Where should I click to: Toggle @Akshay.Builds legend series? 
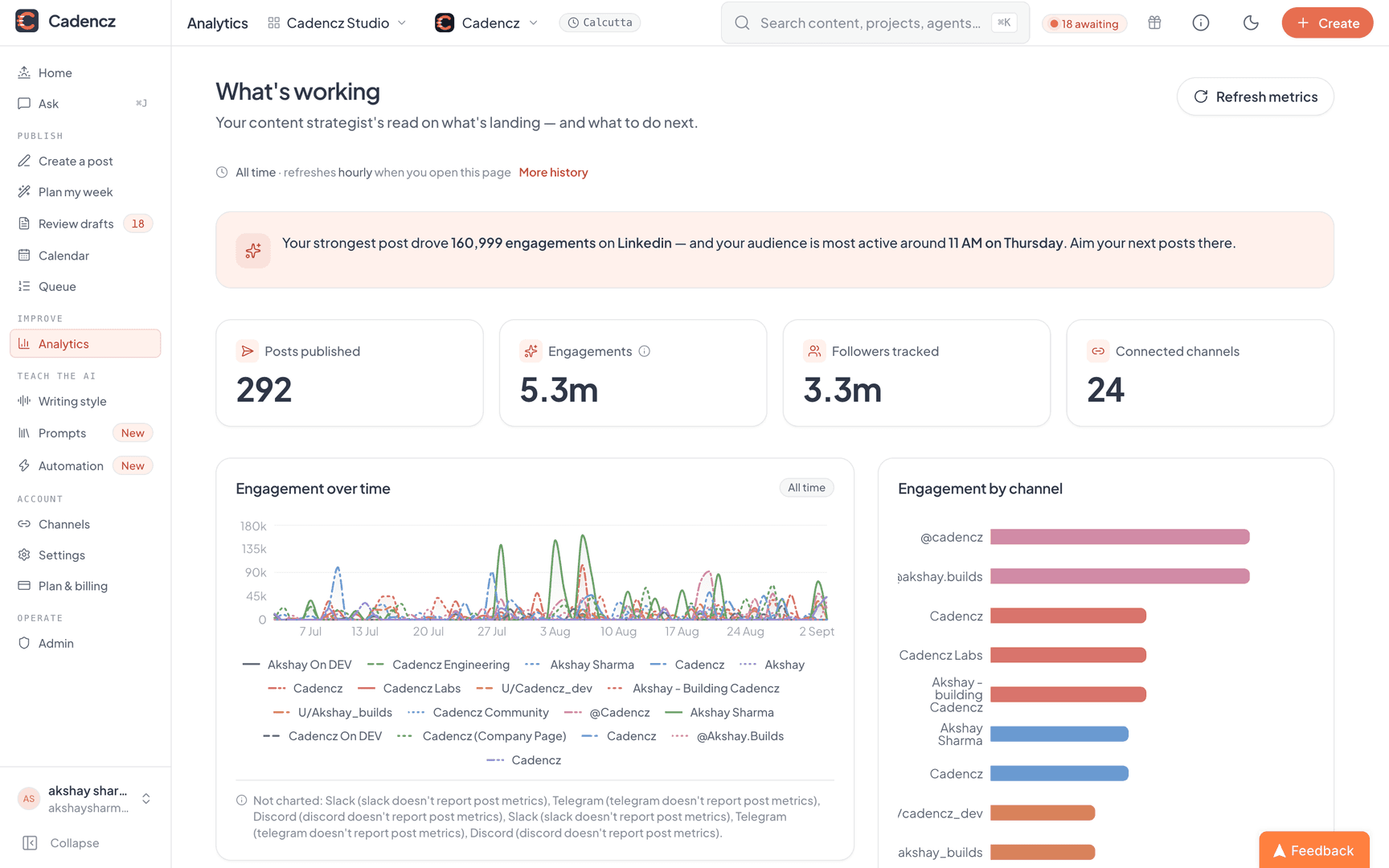tap(727, 736)
